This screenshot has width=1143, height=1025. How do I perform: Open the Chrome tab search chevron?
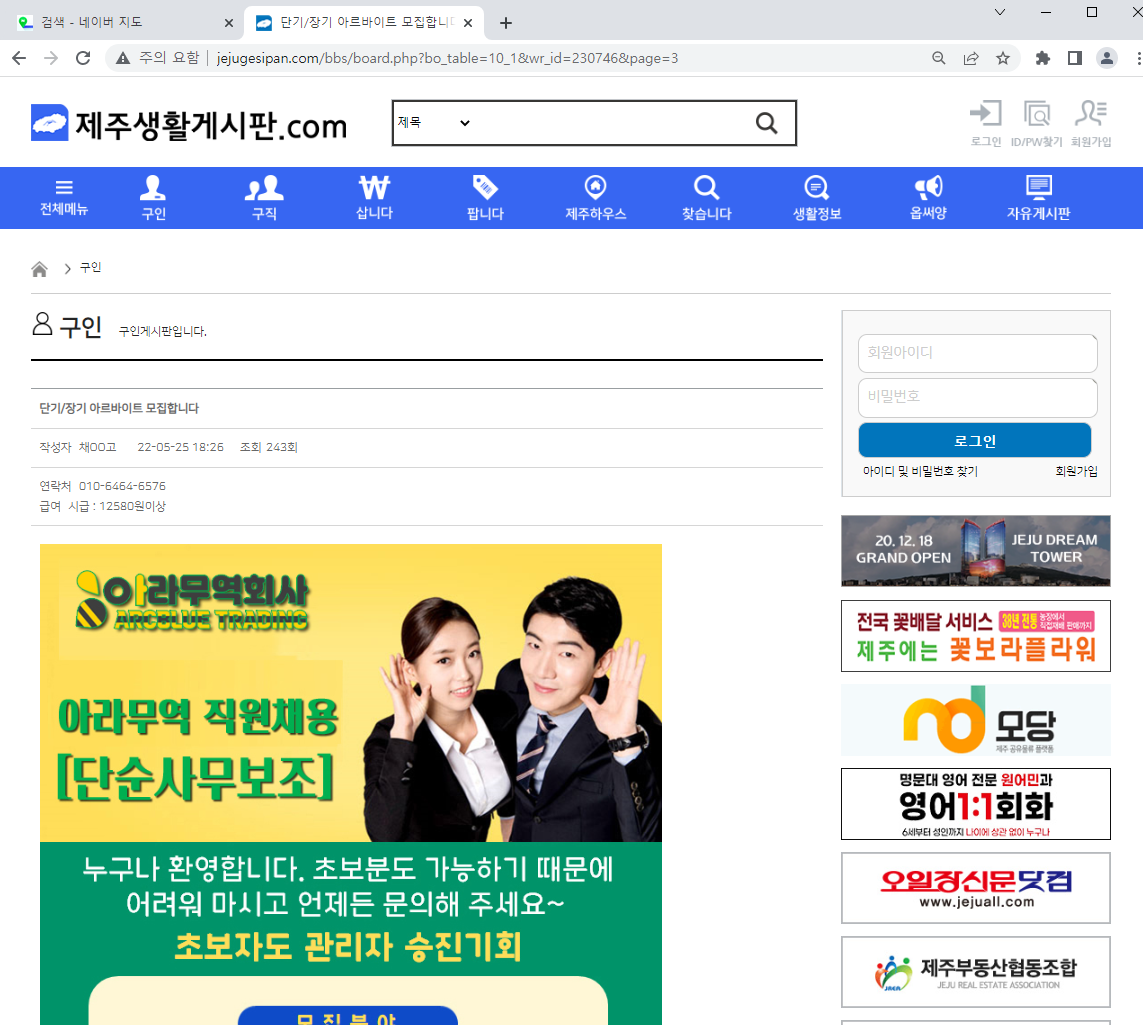tap(1000, 12)
